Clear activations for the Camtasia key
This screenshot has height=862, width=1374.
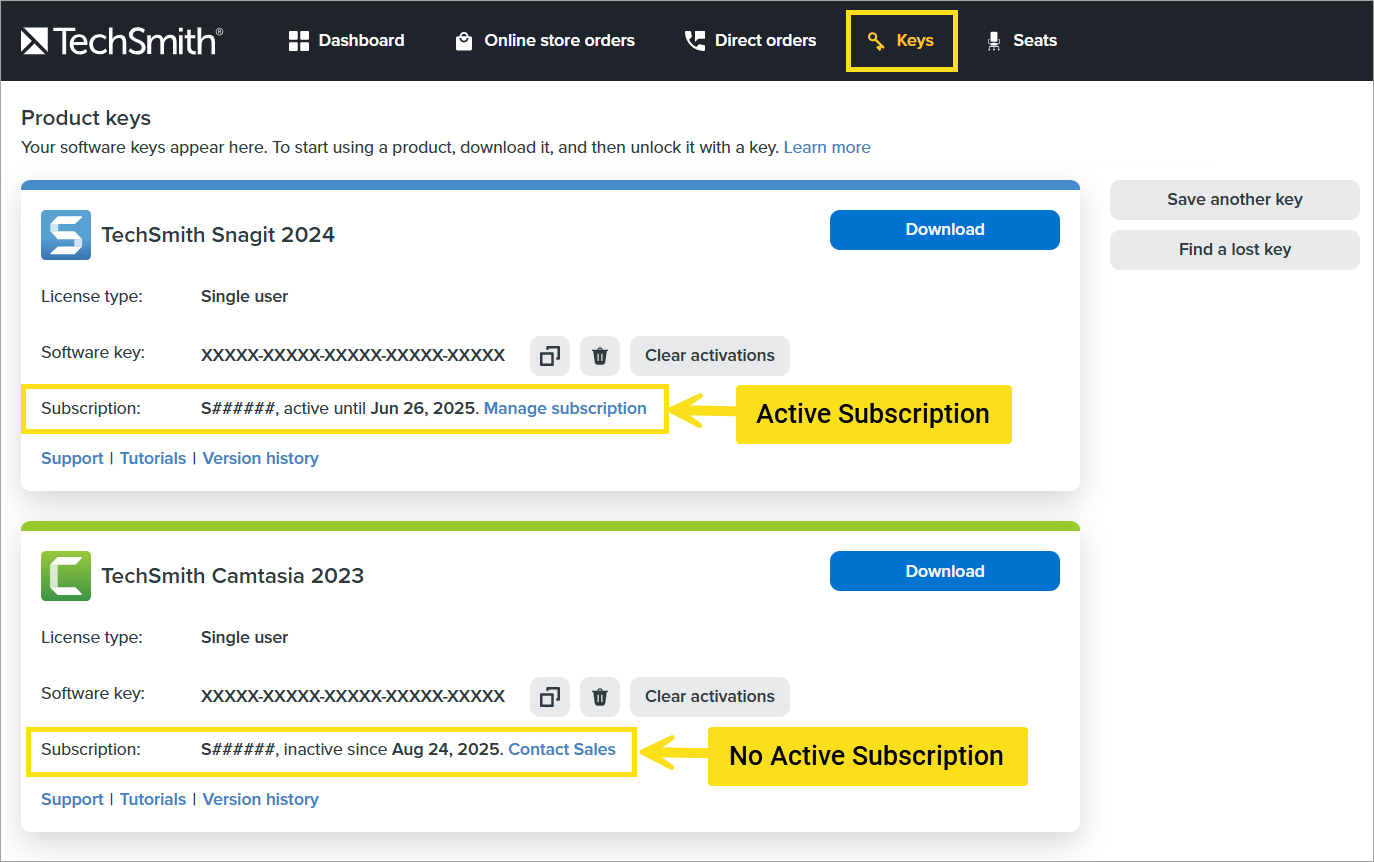[709, 697]
